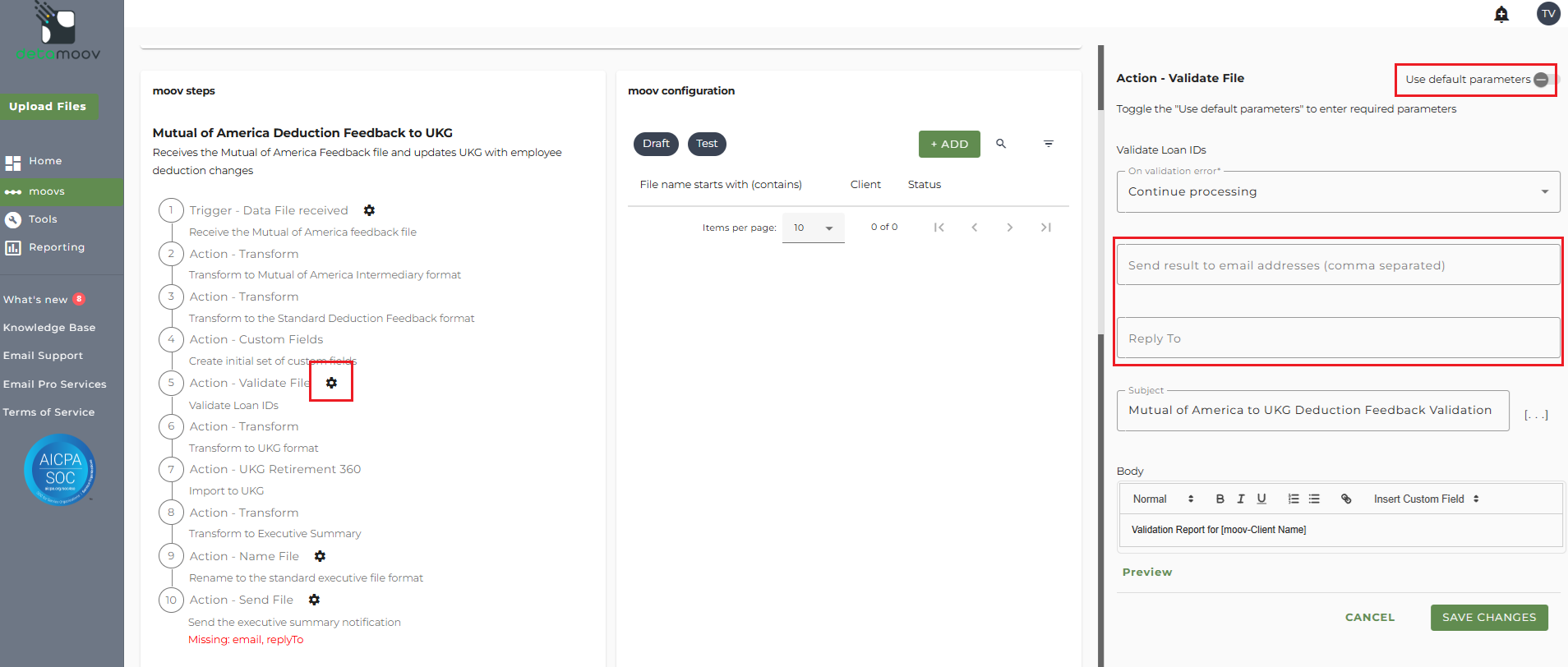Screen dimensions: 1568x667
Task: Open the TV user avatar menu
Action: pos(1548,13)
